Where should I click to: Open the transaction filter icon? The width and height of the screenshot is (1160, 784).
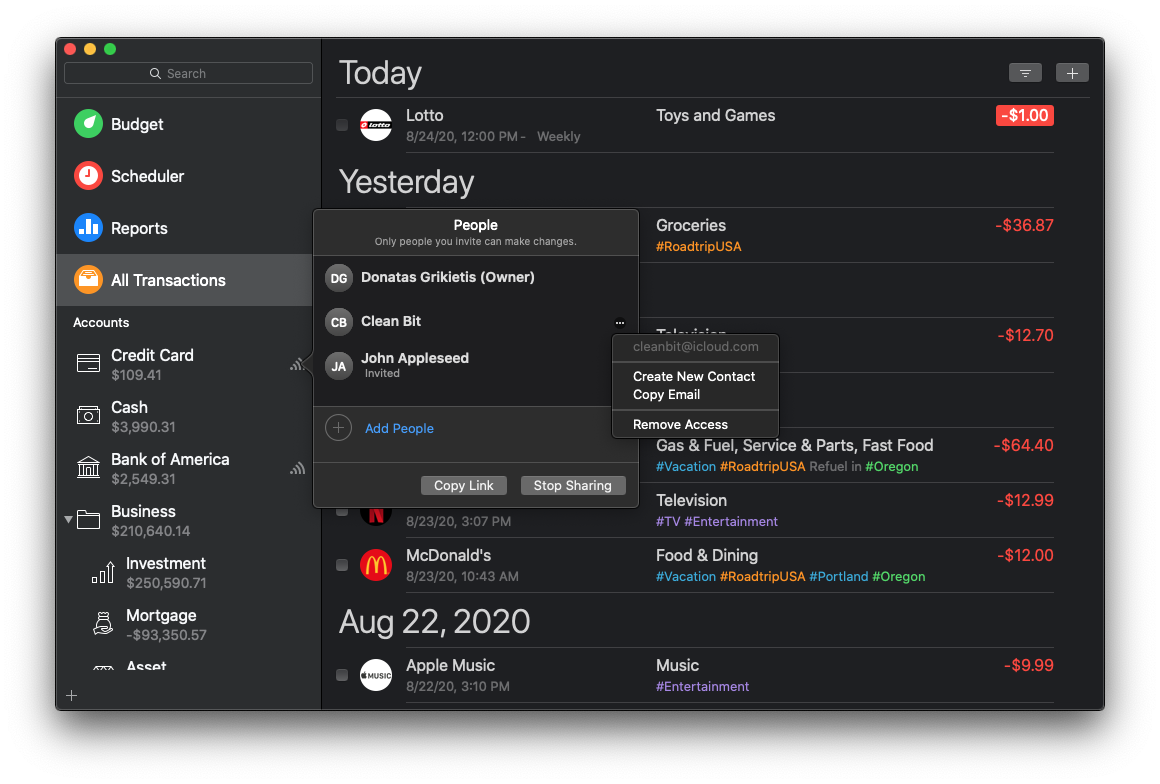point(1024,72)
